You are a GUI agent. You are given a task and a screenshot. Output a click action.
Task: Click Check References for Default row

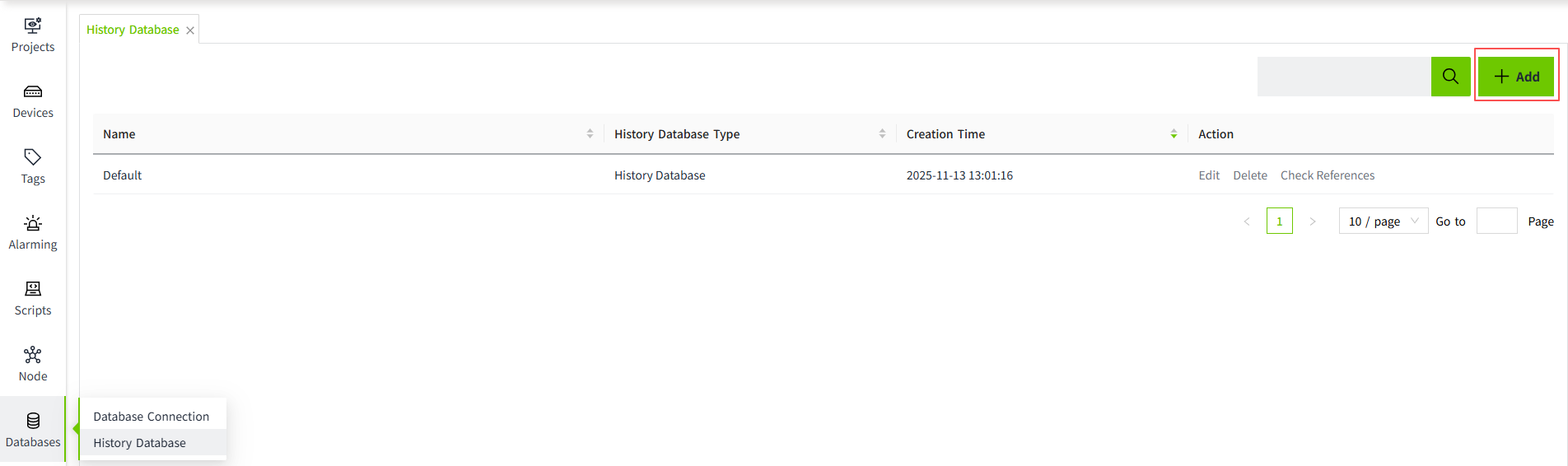(x=1327, y=175)
